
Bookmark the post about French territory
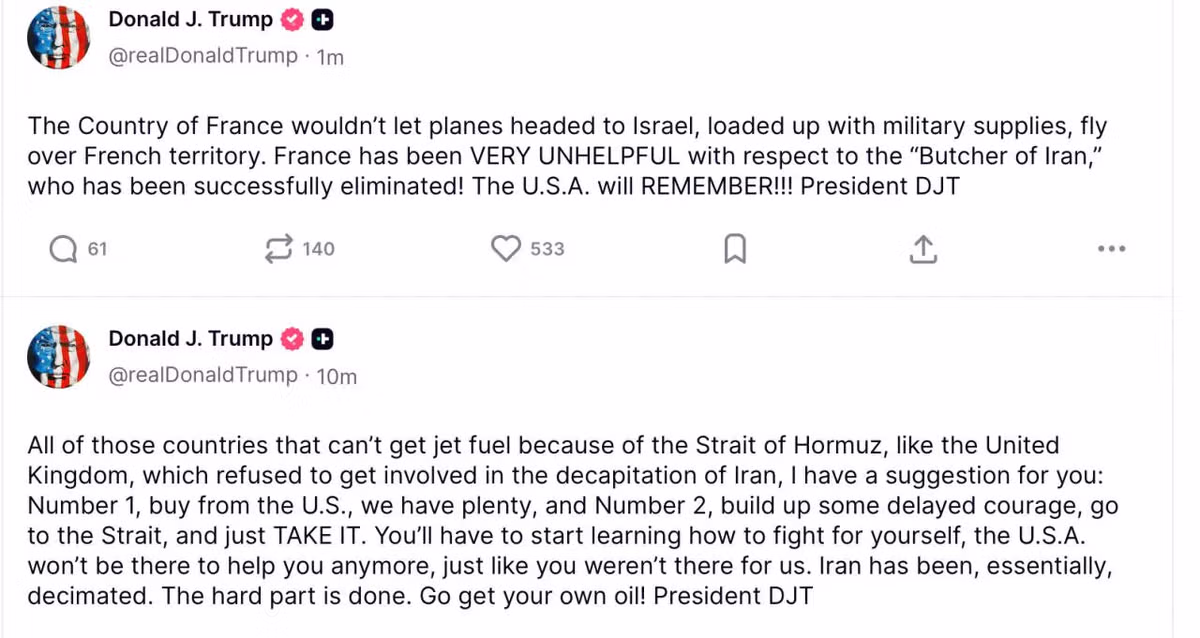coord(735,249)
